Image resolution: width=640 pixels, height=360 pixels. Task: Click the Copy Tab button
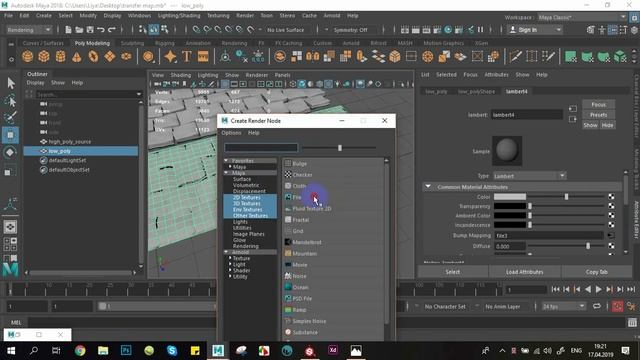click(x=596, y=272)
